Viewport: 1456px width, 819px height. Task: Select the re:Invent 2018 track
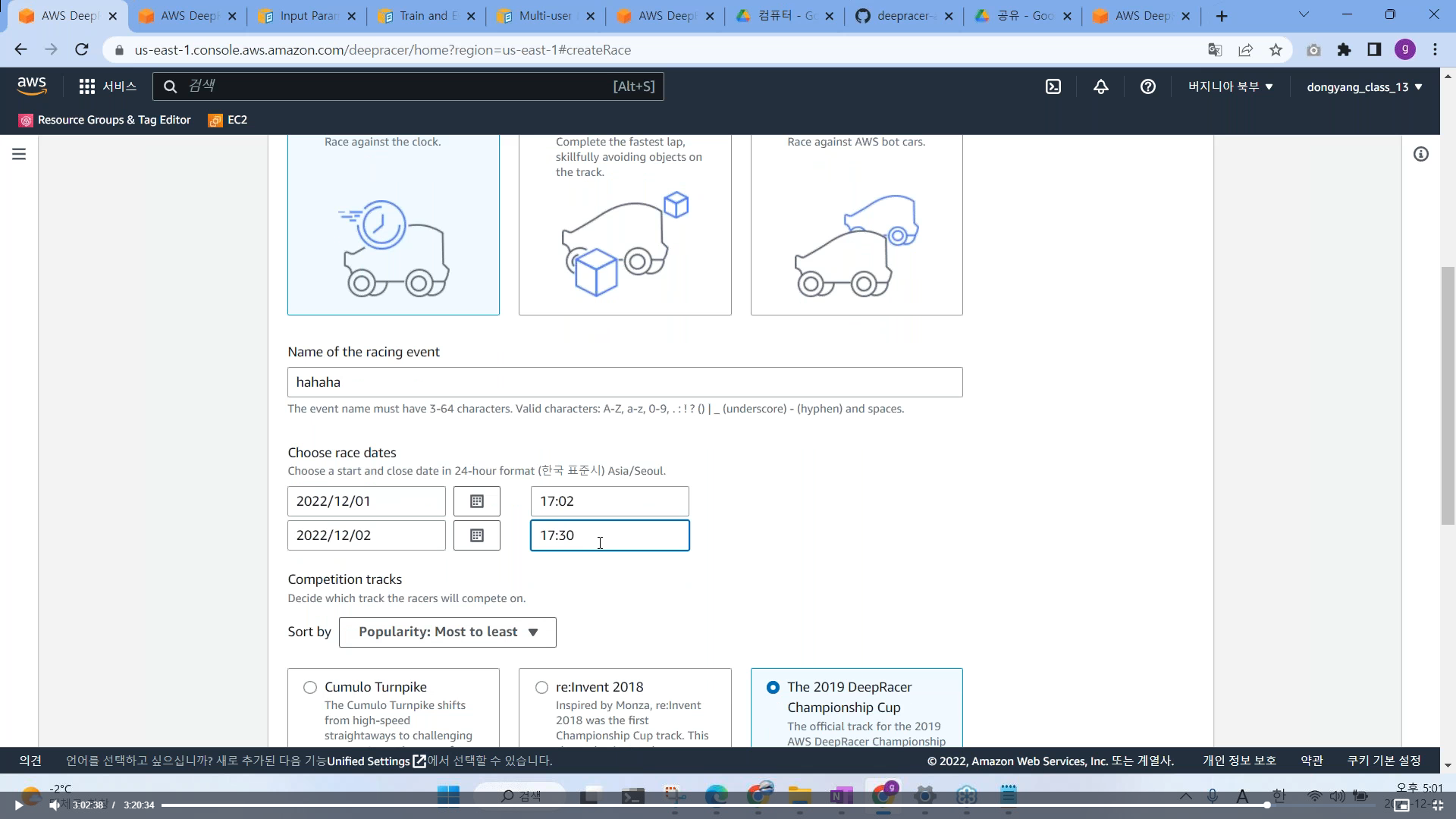point(541,687)
